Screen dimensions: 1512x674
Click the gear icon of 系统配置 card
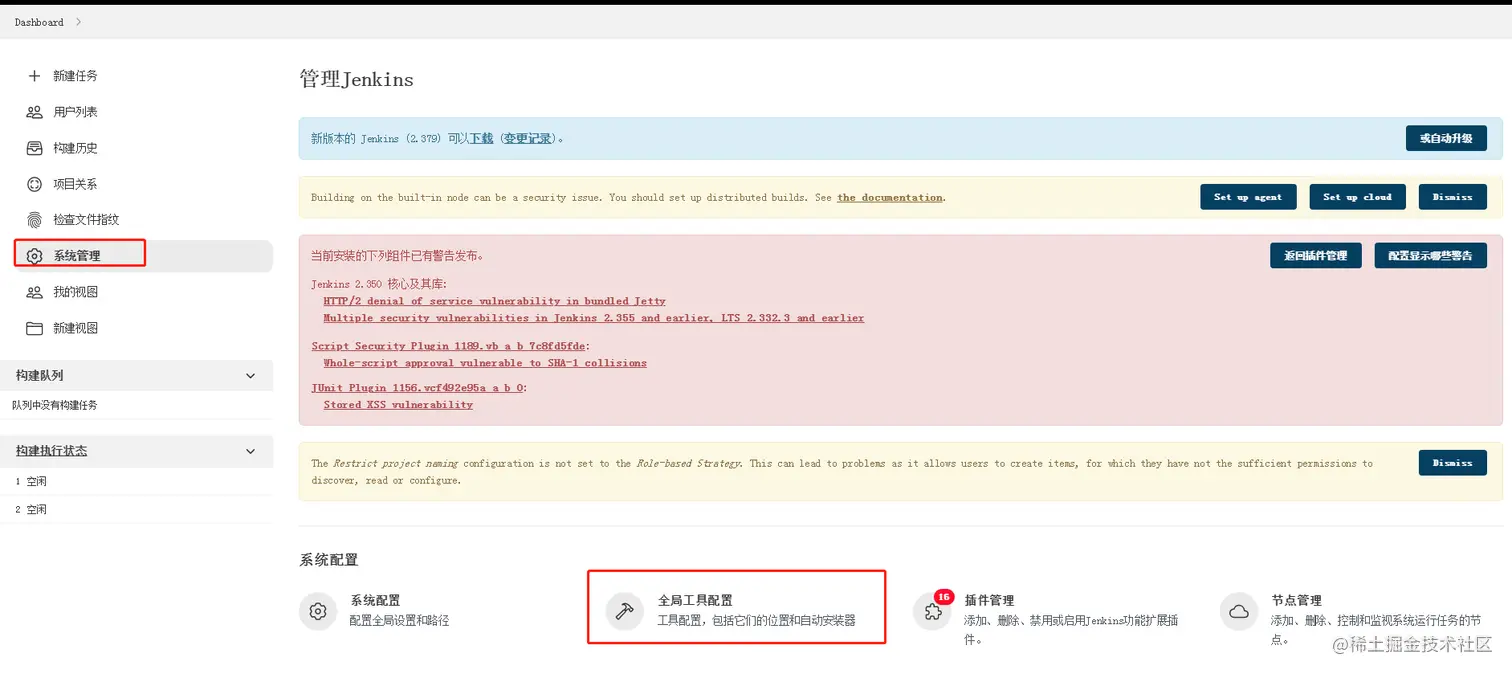click(x=318, y=610)
